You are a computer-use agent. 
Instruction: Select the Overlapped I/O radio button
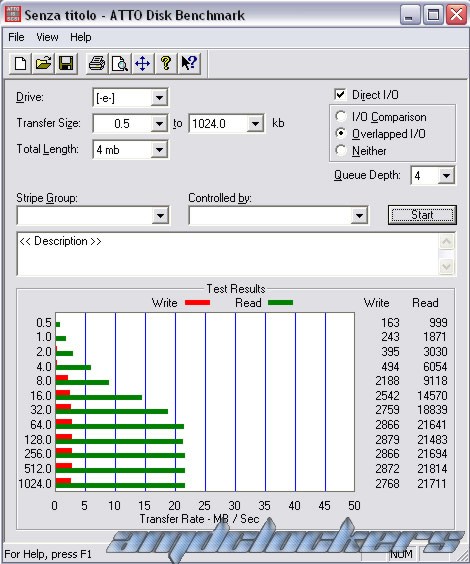point(341,133)
